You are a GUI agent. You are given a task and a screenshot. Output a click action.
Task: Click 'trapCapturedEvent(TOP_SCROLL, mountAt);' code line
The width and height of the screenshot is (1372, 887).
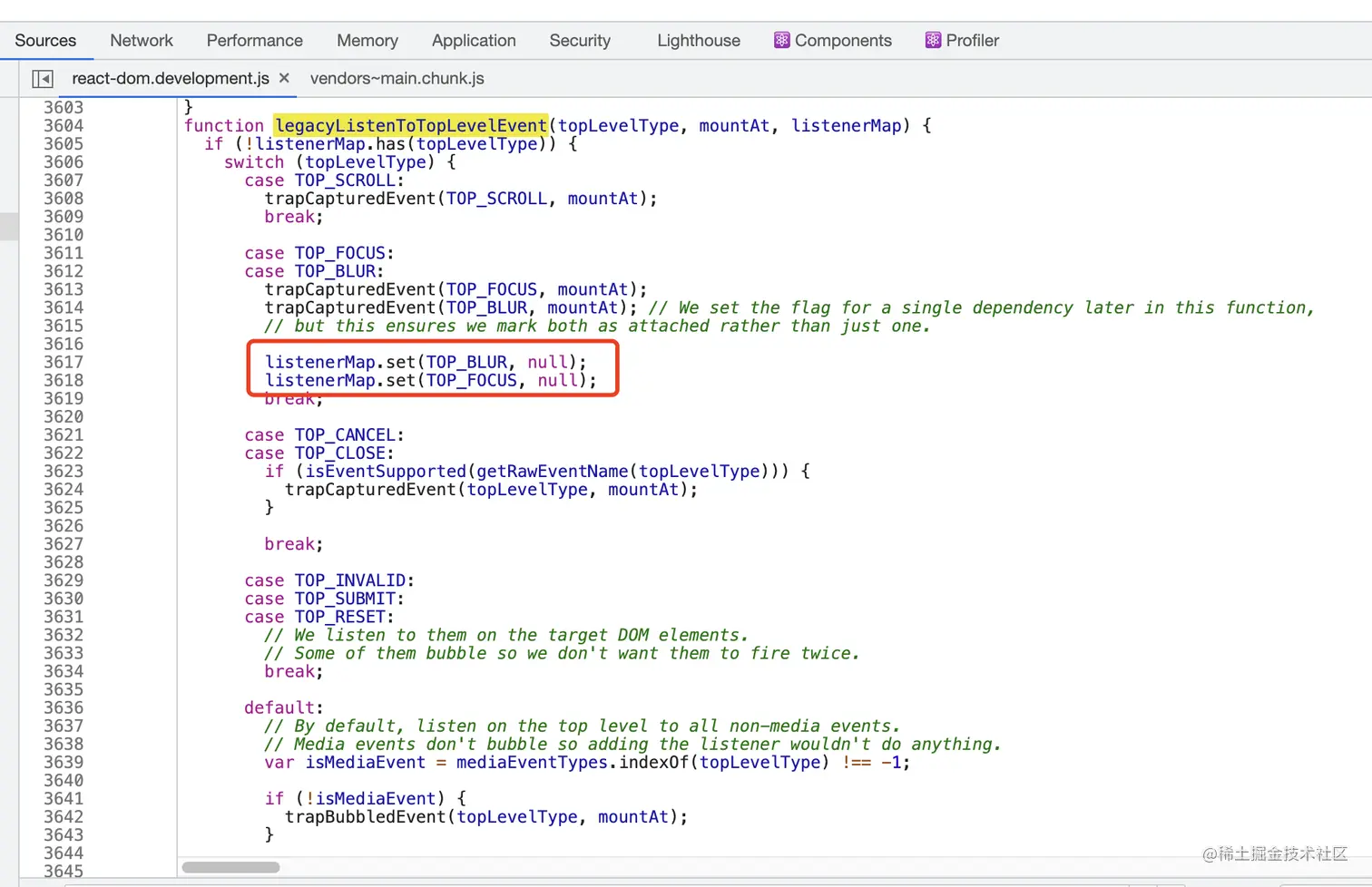[x=461, y=199]
